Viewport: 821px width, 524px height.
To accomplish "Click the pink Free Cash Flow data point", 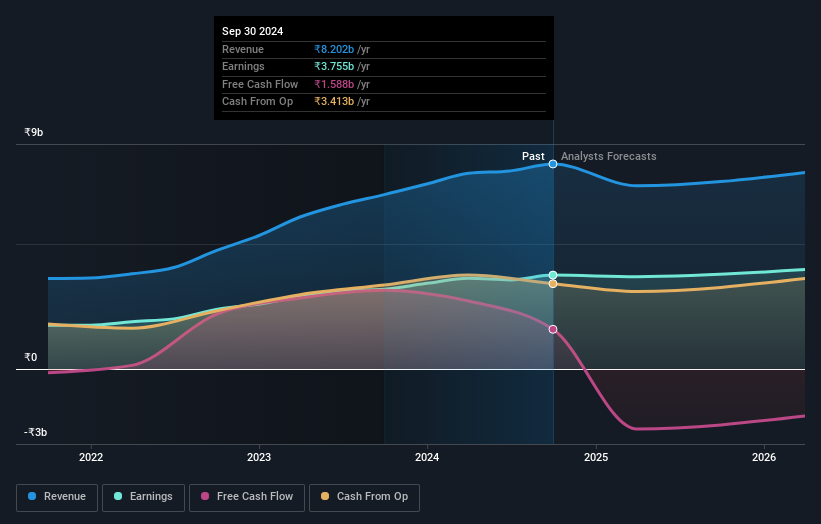I will (553, 329).
